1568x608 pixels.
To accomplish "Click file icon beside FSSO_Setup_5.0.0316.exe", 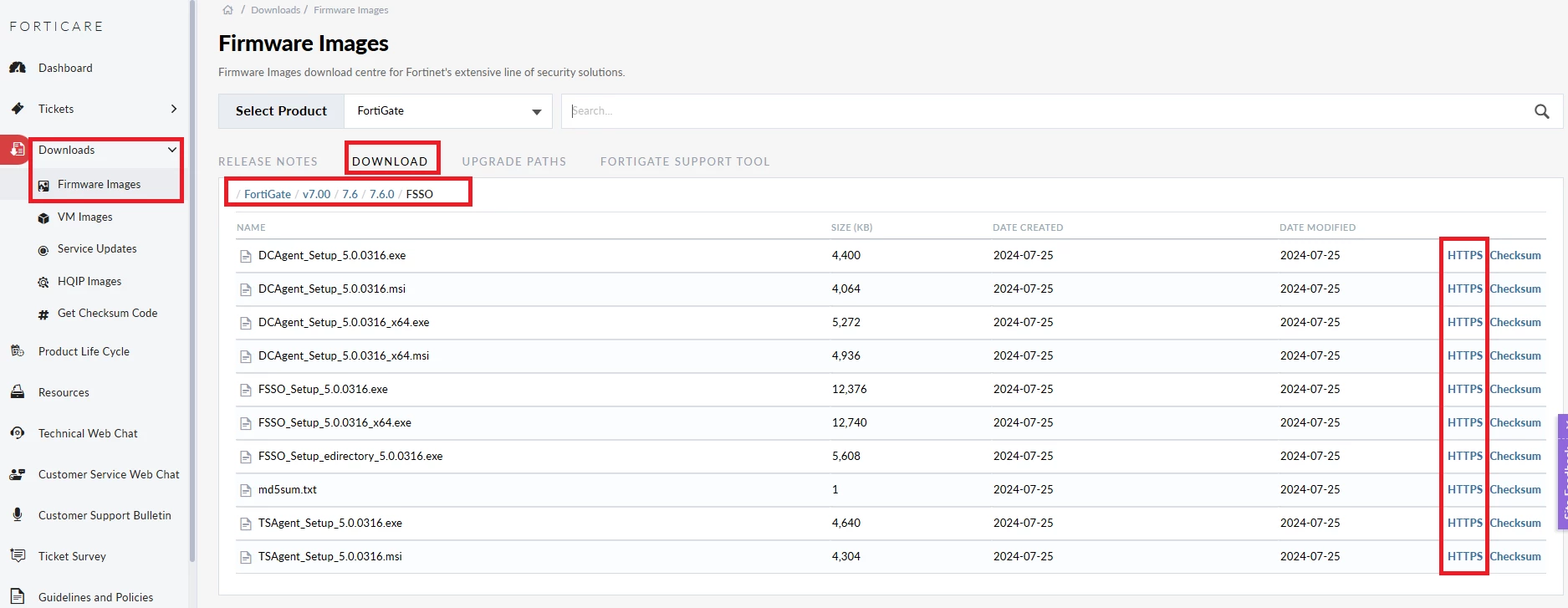I will pyautogui.click(x=246, y=390).
